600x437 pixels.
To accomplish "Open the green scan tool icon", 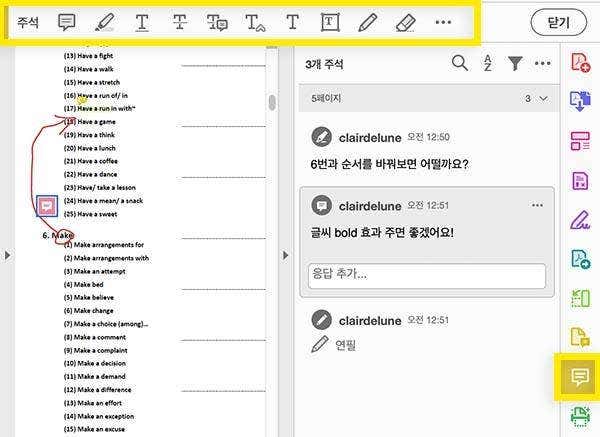I will [x=580, y=417].
